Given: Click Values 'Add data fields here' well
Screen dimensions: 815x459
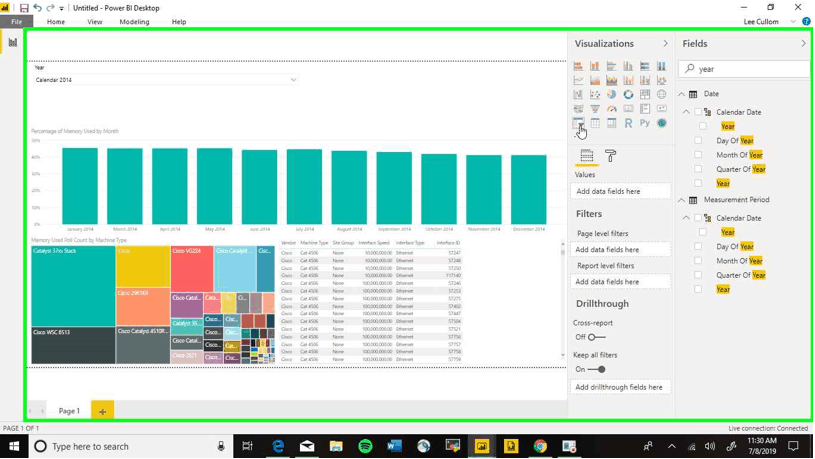Looking at the screenshot, I should click(620, 191).
